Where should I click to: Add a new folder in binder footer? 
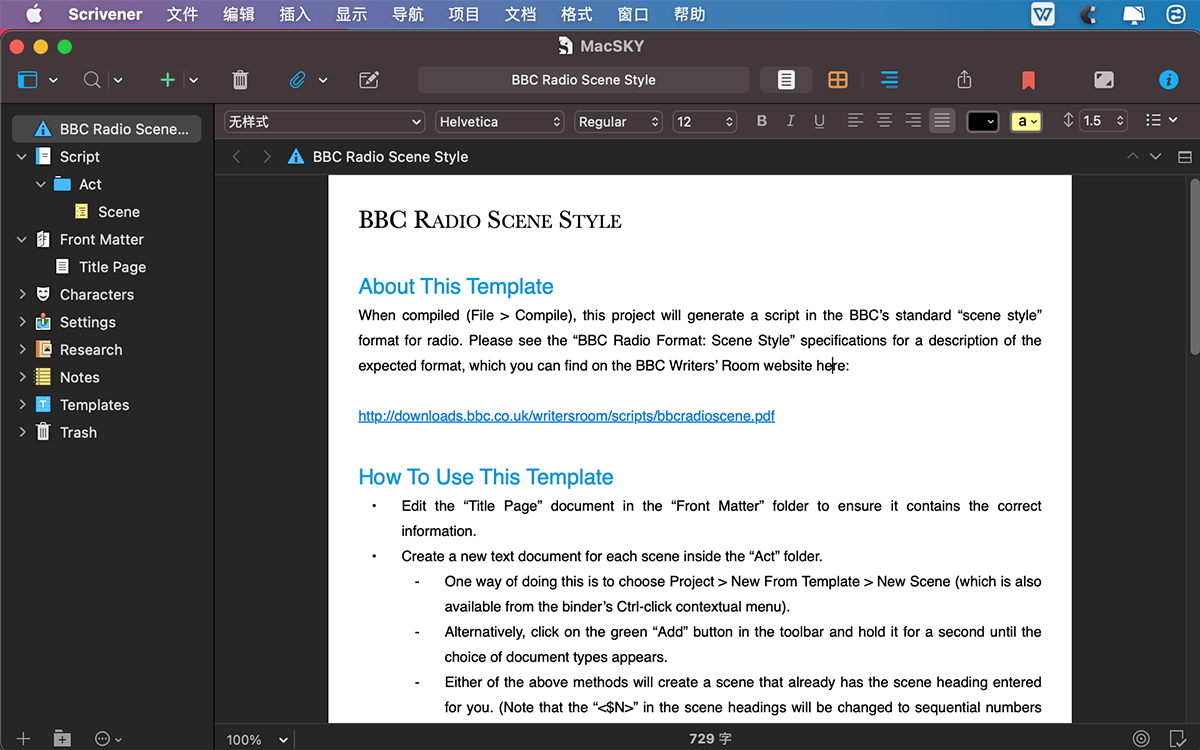[x=62, y=739]
